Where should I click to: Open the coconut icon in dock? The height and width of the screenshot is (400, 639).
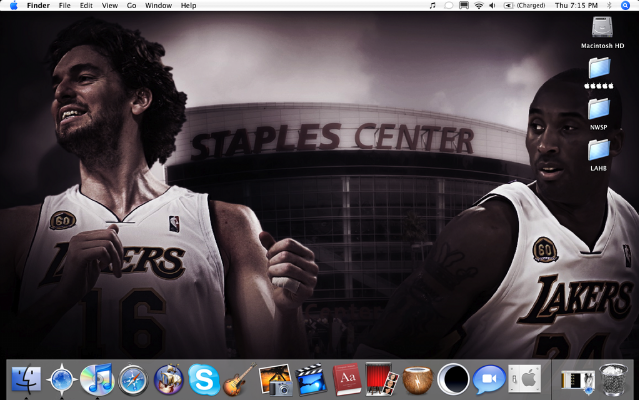pos(416,380)
